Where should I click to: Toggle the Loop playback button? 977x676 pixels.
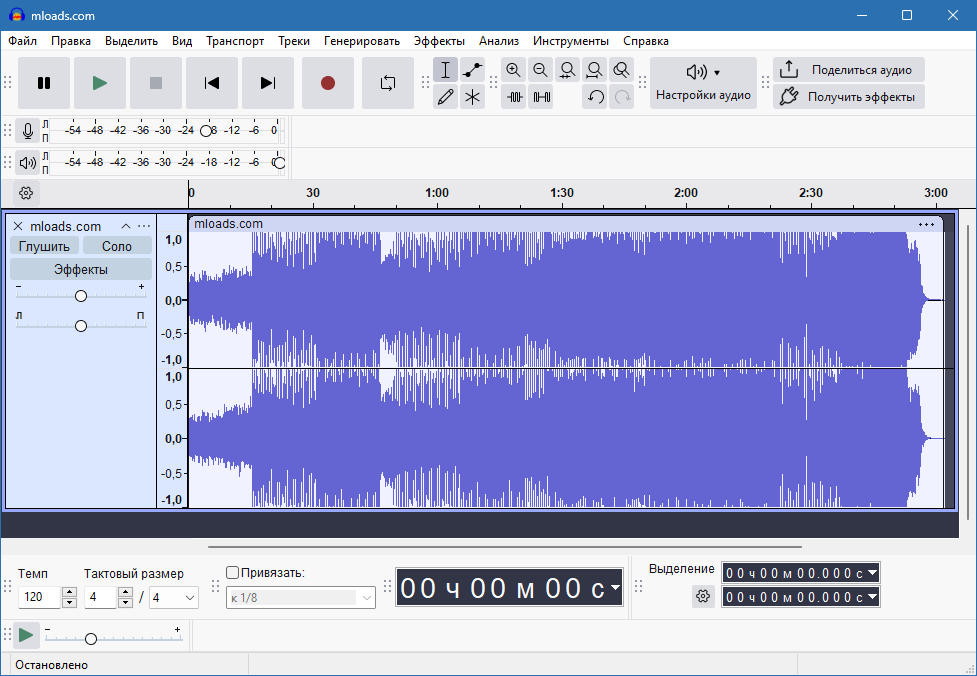(388, 83)
